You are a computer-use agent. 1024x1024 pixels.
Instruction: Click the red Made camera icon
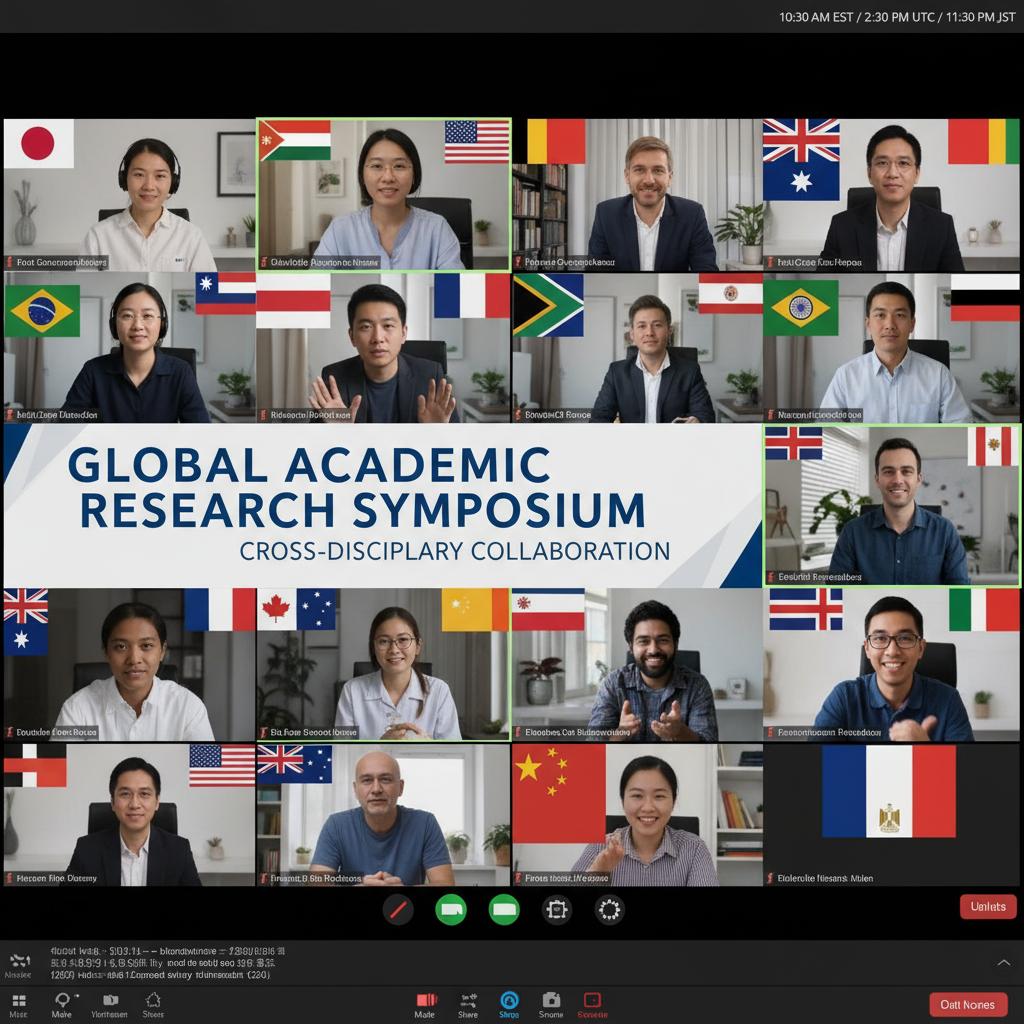coord(427,1000)
